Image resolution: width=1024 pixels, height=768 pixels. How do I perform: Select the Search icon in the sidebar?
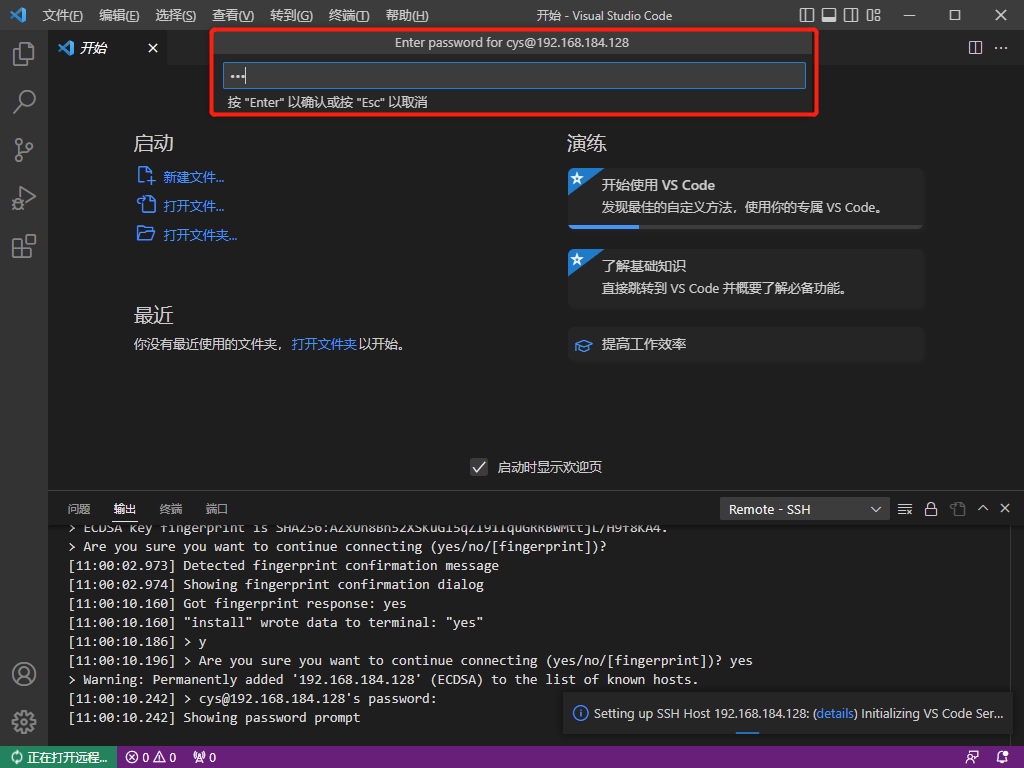[23, 101]
